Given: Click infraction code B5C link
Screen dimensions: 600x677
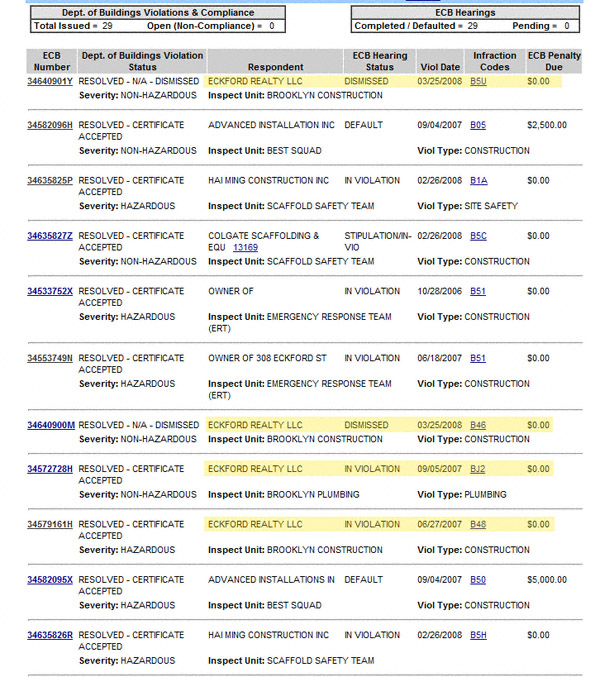Looking at the screenshot, I should pyautogui.click(x=478, y=236).
